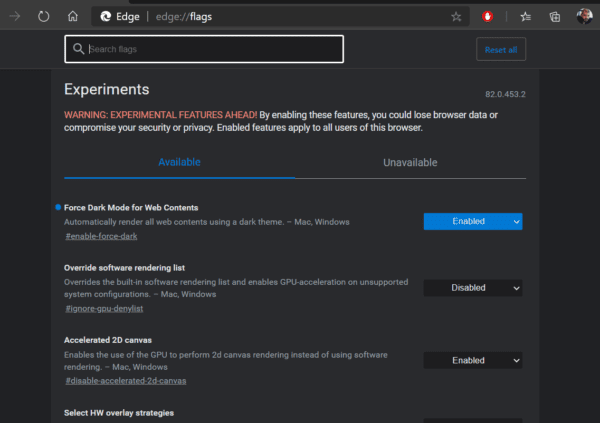Click the Accelerated 2D canvas title
The height and width of the screenshot is (423, 600).
pos(108,340)
